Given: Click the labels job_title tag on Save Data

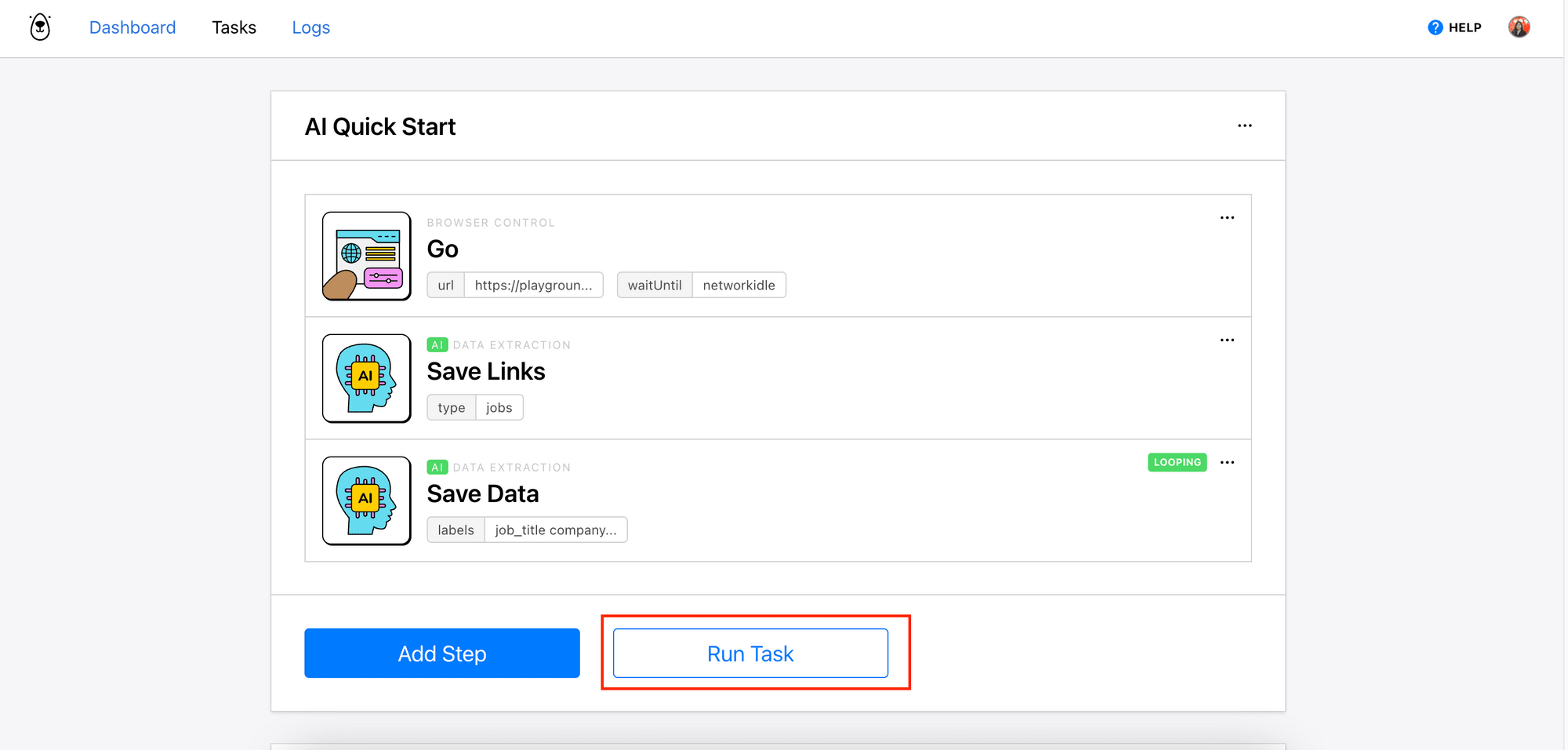Looking at the screenshot, I should (455, 530).
